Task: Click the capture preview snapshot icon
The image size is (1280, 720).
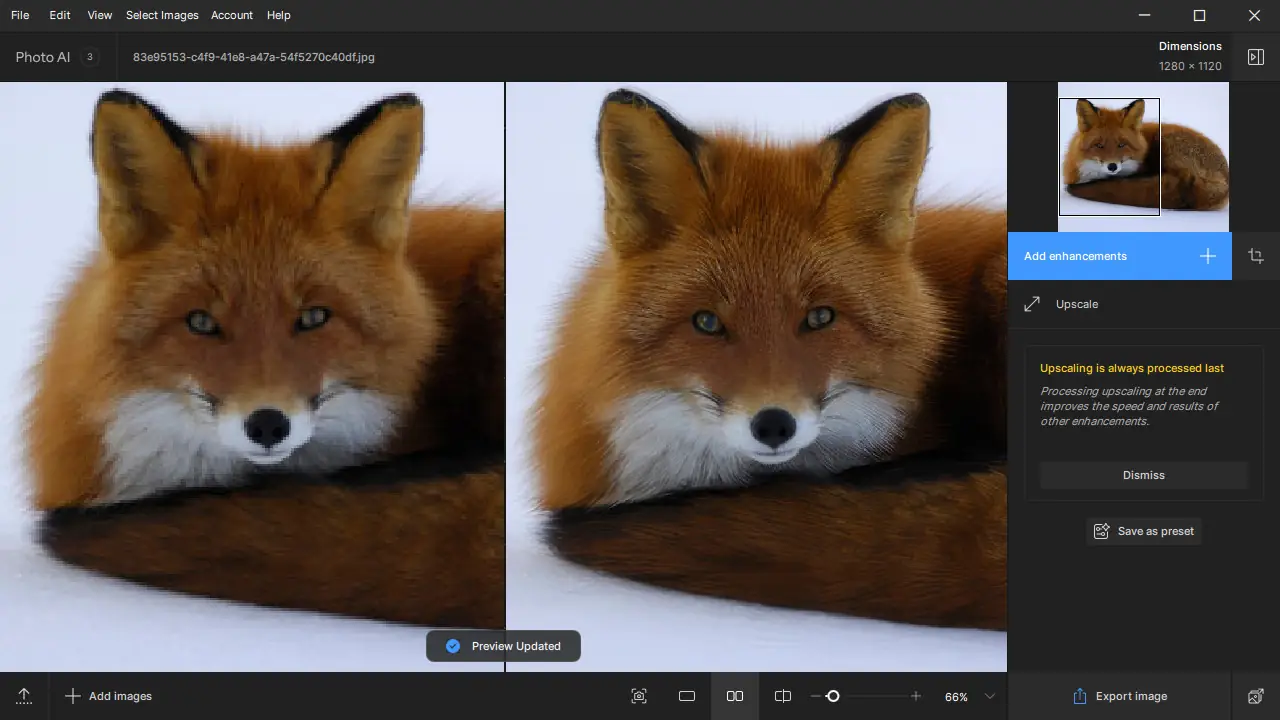Action: click(639, 696)
